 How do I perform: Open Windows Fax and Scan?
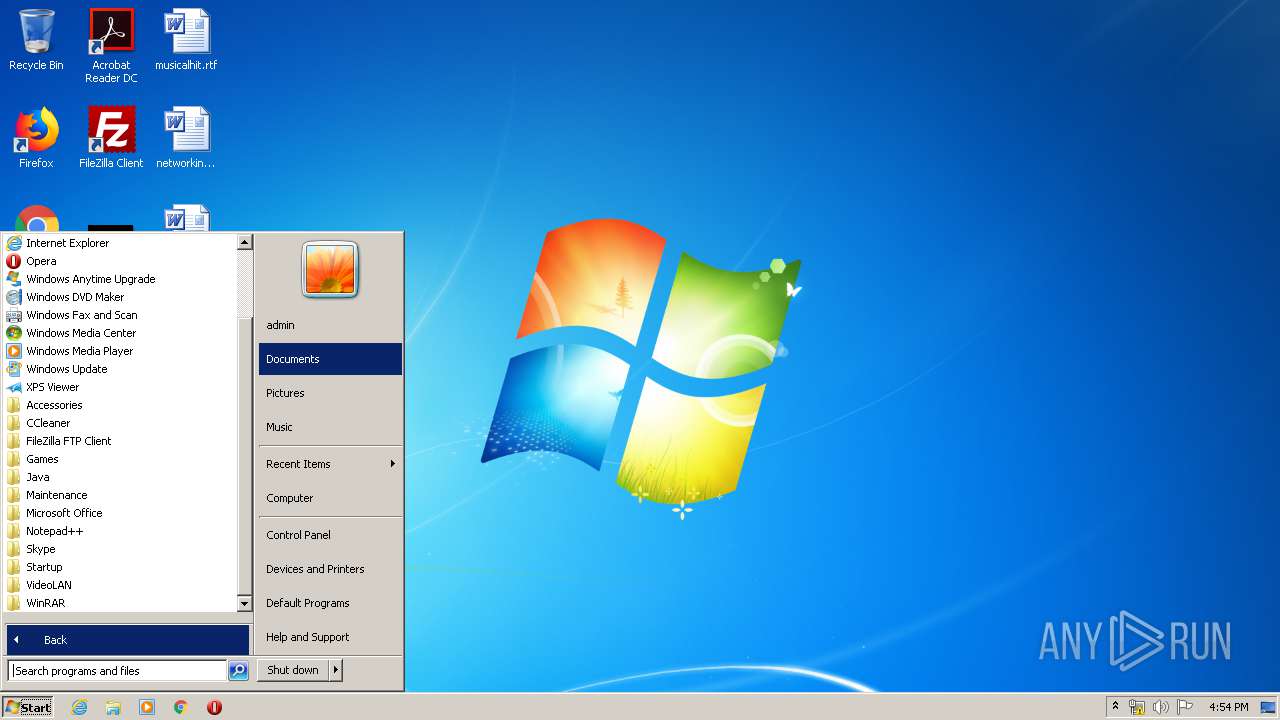tap(120, 315)
